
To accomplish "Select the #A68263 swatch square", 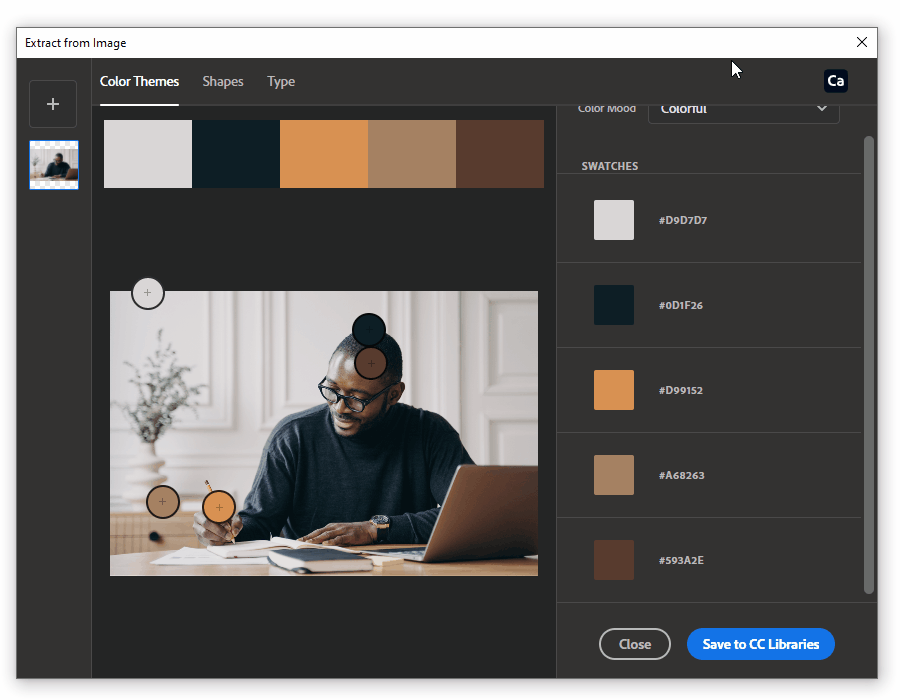I will pos(614,475).
